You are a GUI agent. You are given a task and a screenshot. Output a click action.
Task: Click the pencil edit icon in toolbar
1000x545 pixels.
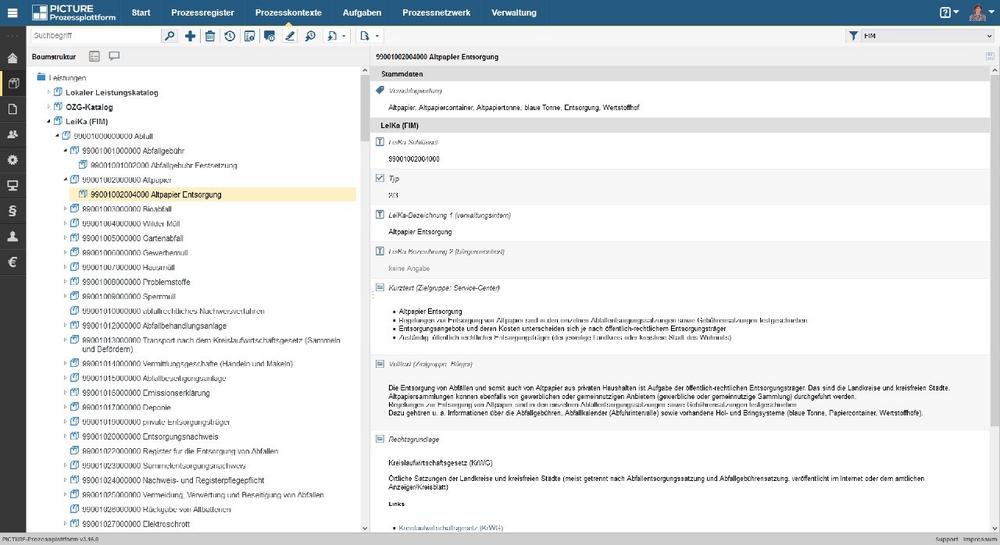click(x=290, y=36)
